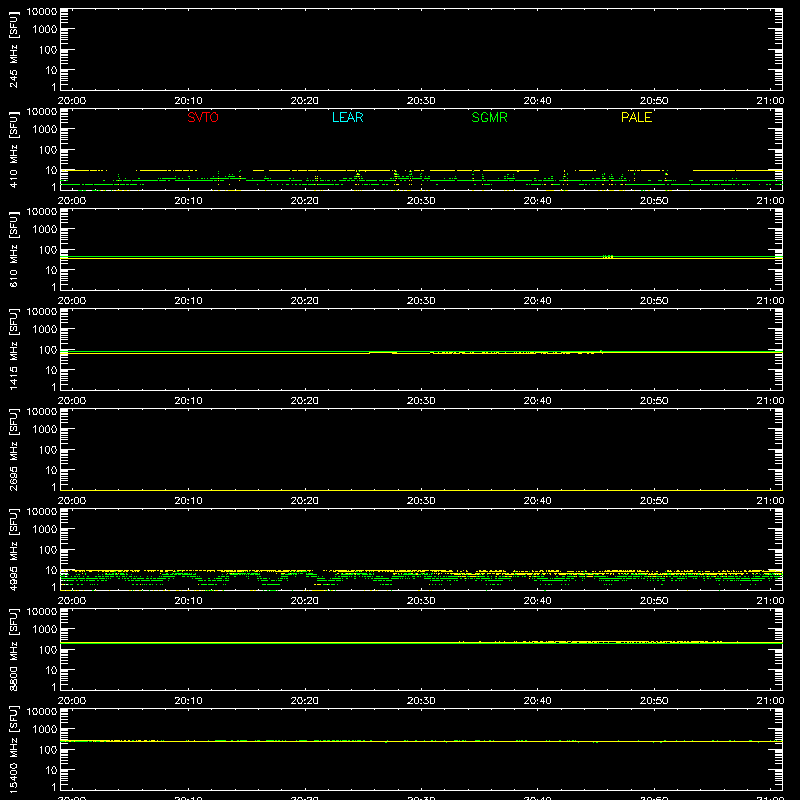Image resolution: width=800 pixels, height=800 pixels.
Task: Click the 1000 y-axis label of the 2695 MHz panel
Action: tap(45, 430)
